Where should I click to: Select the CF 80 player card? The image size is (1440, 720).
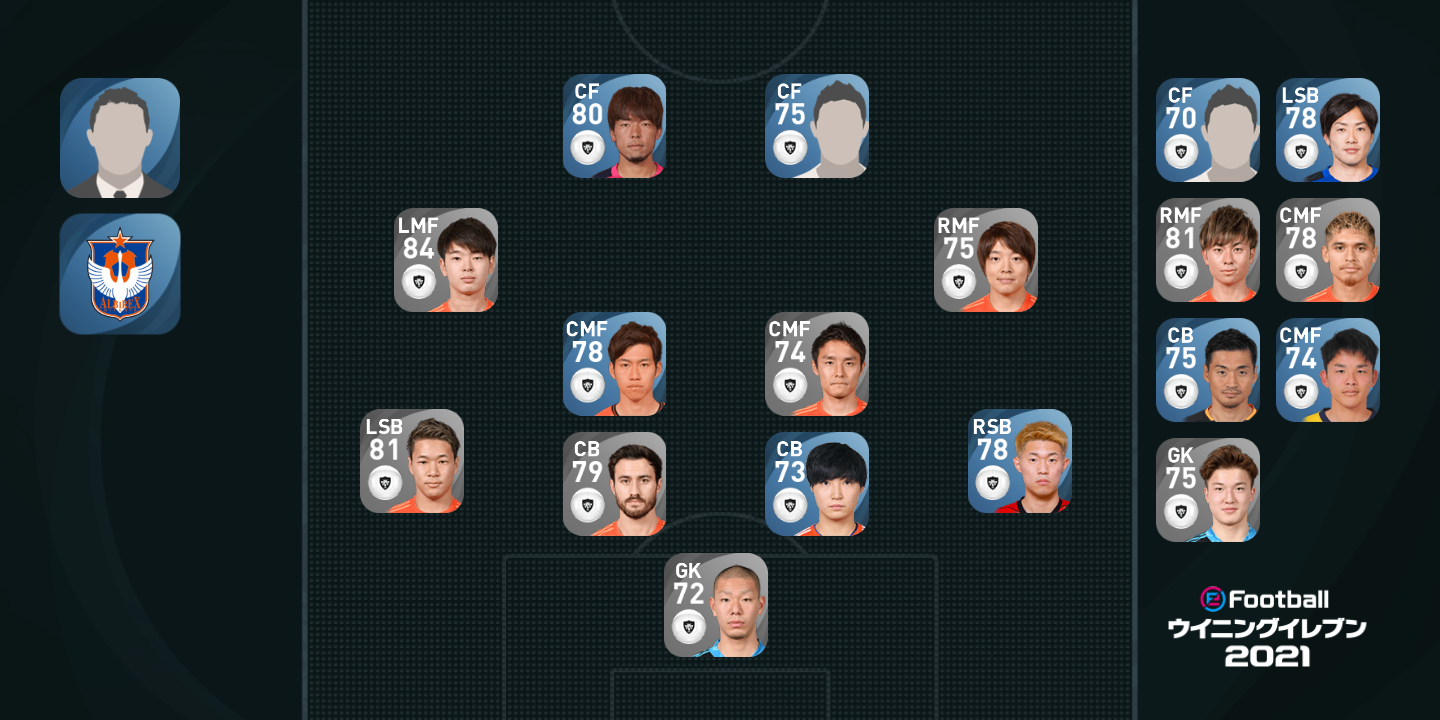(x=614, y=126)
